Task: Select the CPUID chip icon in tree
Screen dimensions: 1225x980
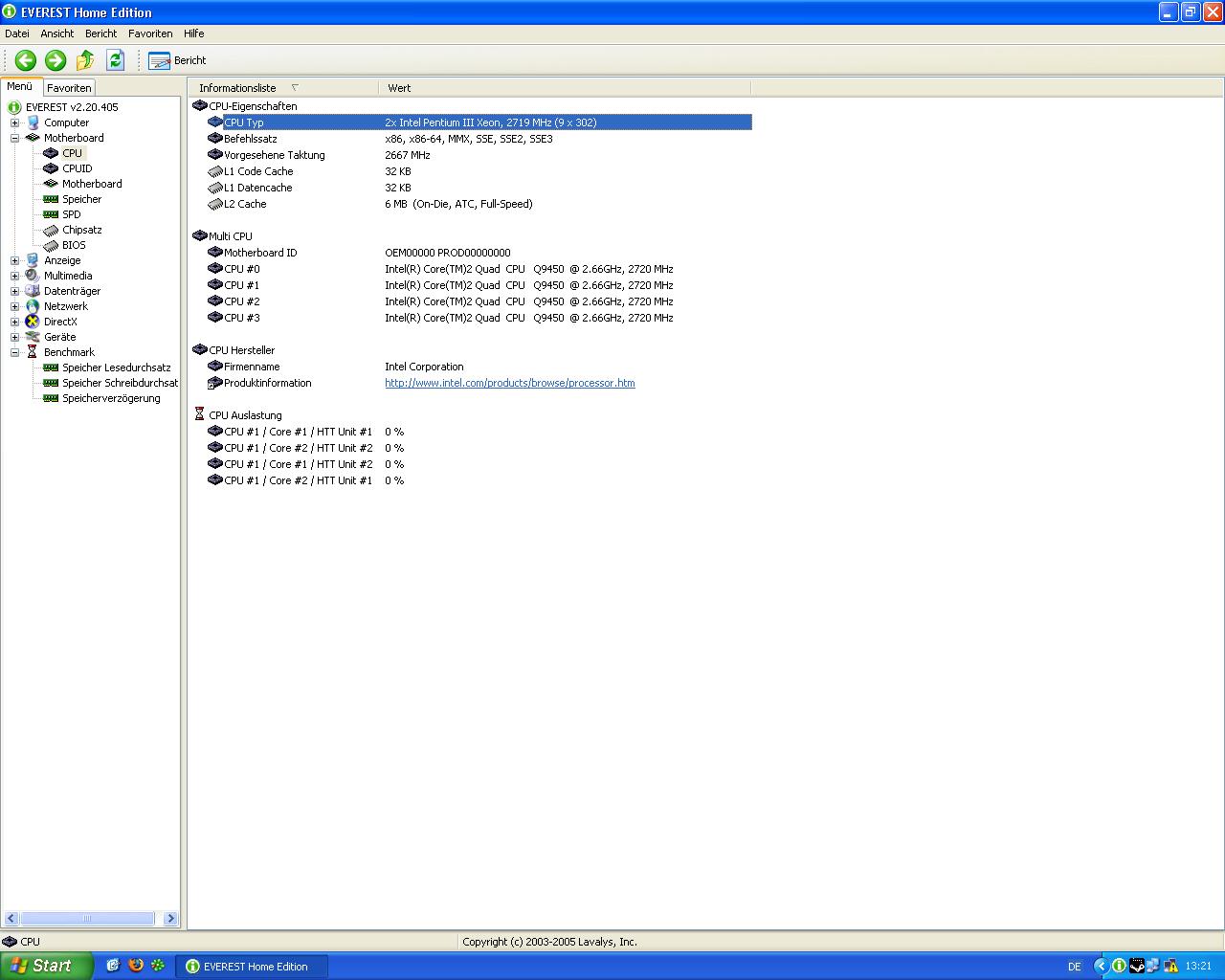Action: pos(51,168)
